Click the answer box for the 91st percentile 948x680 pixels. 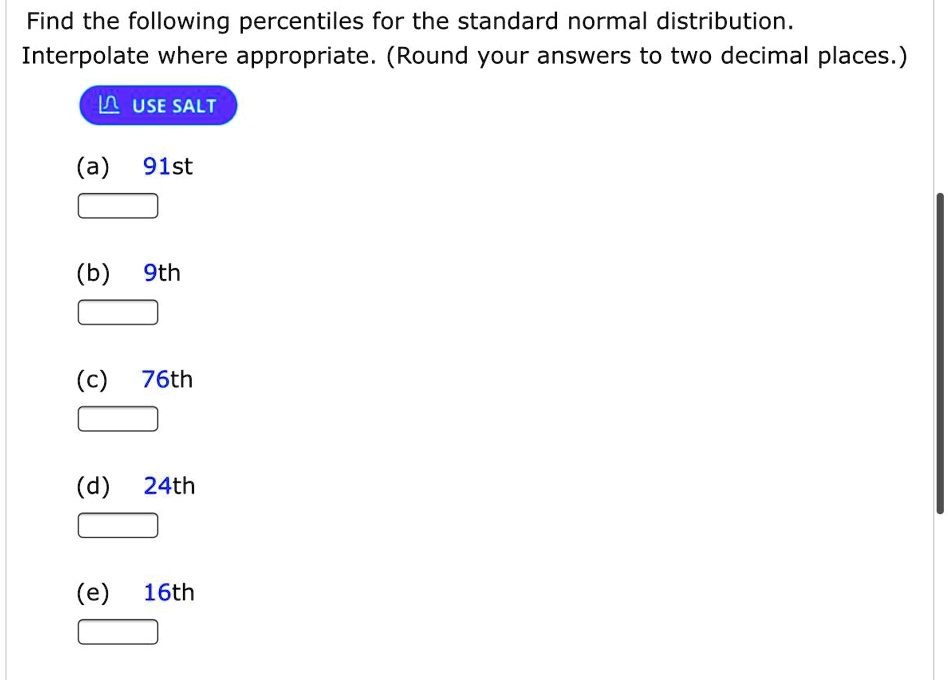pos(117,205)
